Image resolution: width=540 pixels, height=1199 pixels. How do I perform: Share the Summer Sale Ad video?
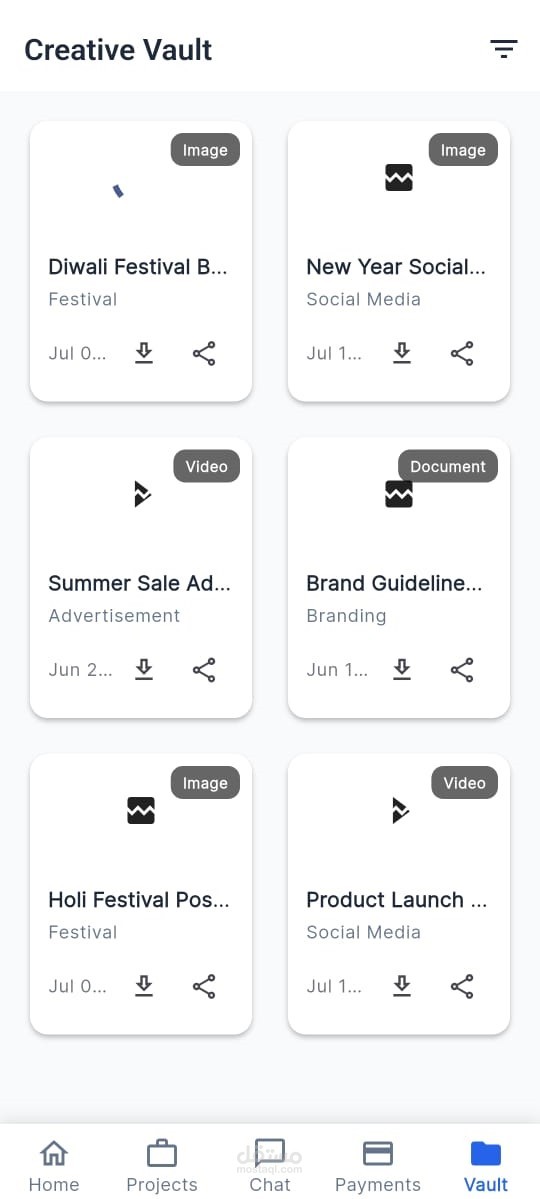[x=204, y=670]
